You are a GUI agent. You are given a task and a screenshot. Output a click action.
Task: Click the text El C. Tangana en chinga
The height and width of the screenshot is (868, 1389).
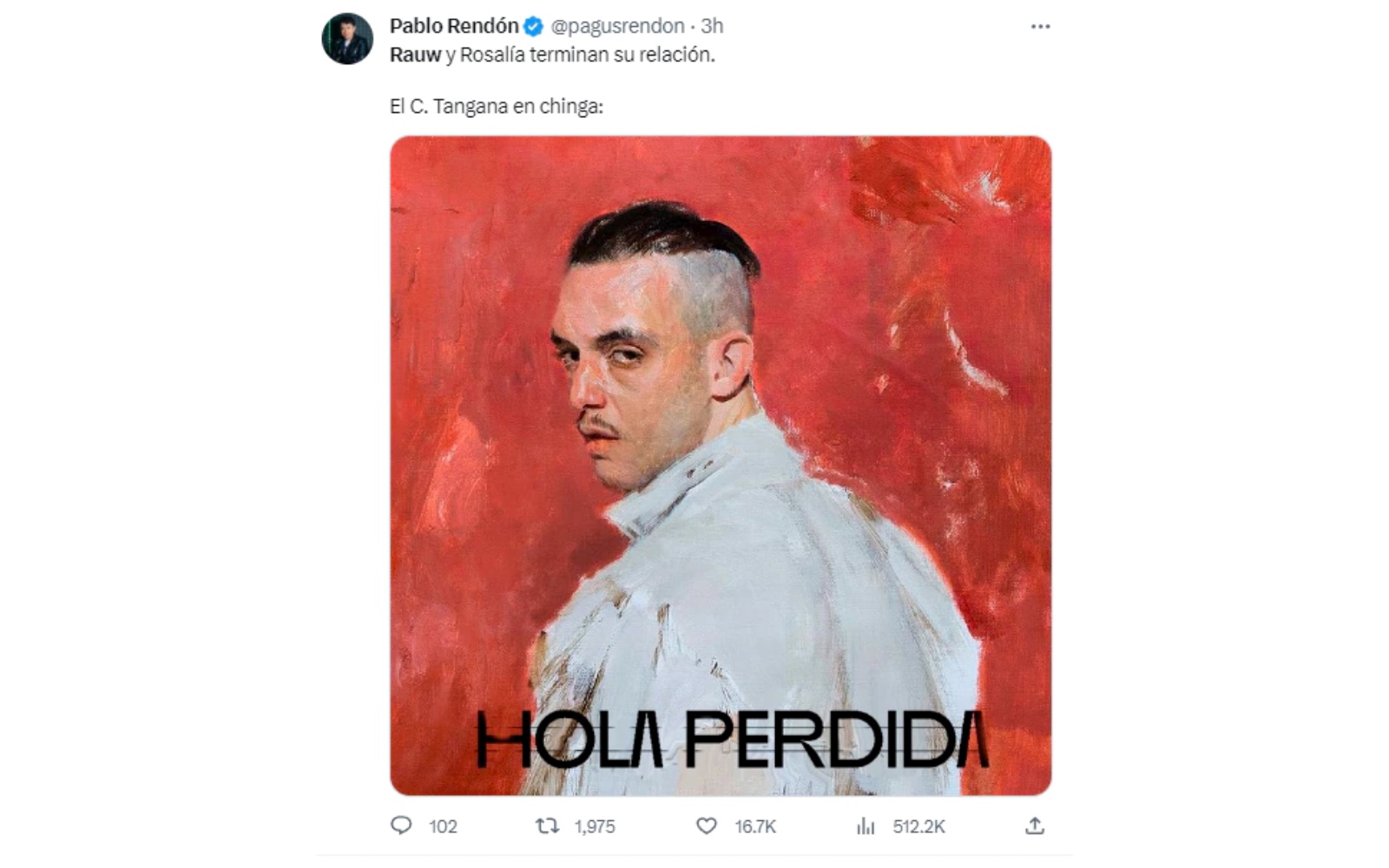pos(496,107)
